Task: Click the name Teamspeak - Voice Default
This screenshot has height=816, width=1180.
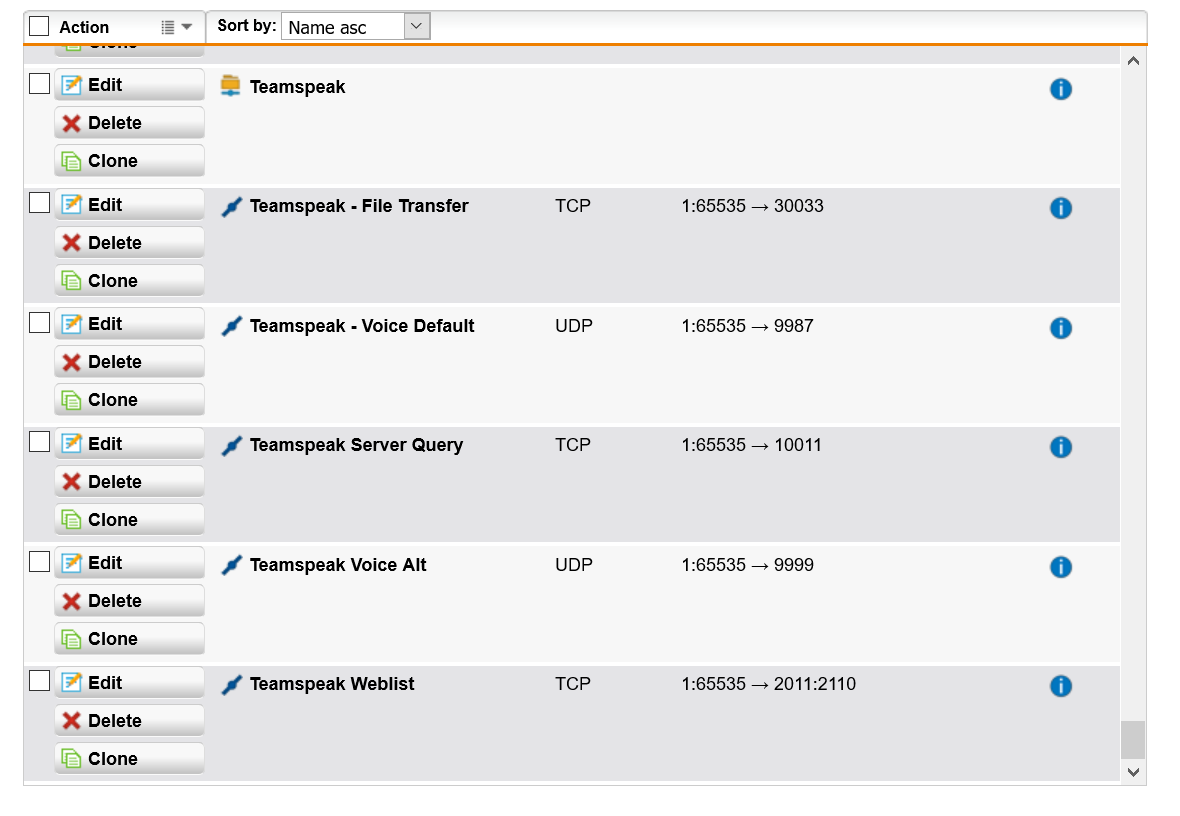Action: tap(362, 326)
